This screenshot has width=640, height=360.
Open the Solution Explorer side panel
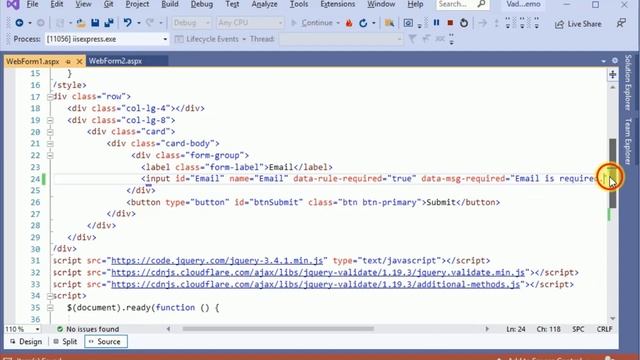click(628, 82)
